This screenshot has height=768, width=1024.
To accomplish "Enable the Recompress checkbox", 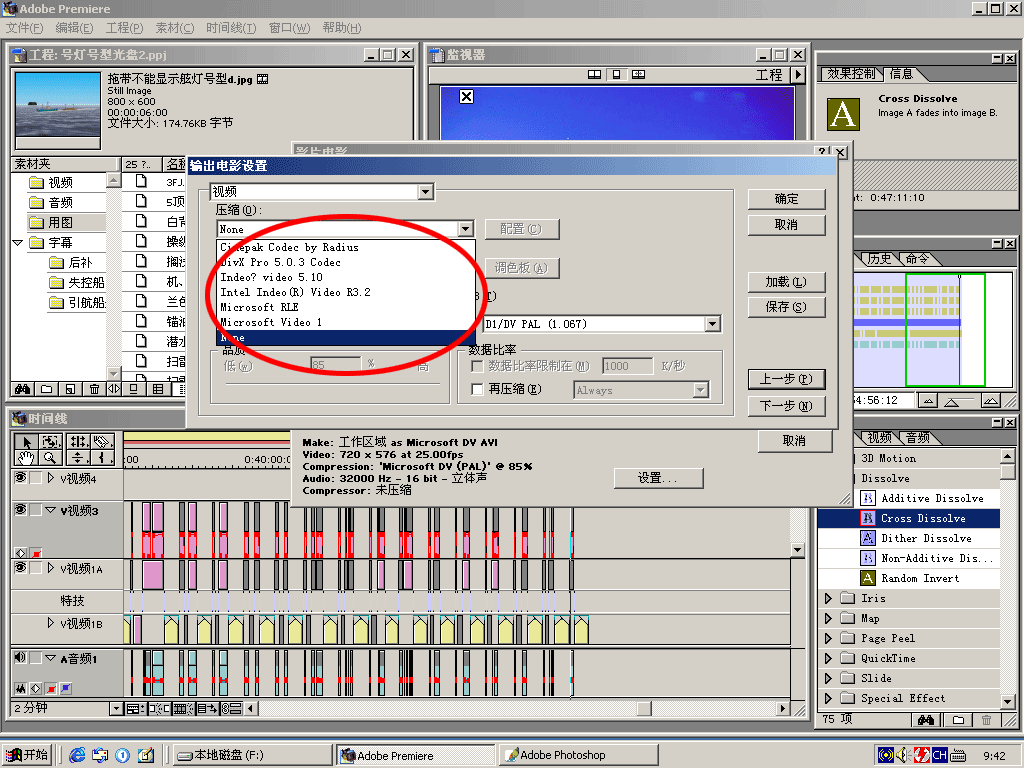I will [477, 389].
